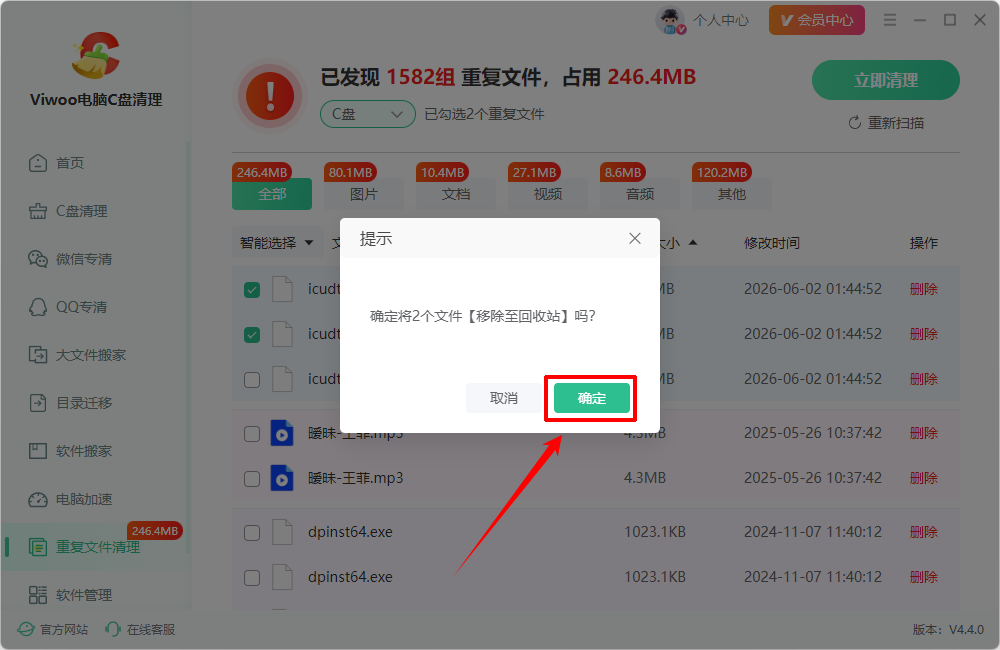Switch to the 音频 category tab
Screen dimensions: 1000x650
pyautogui.click(x=640, y=194)
